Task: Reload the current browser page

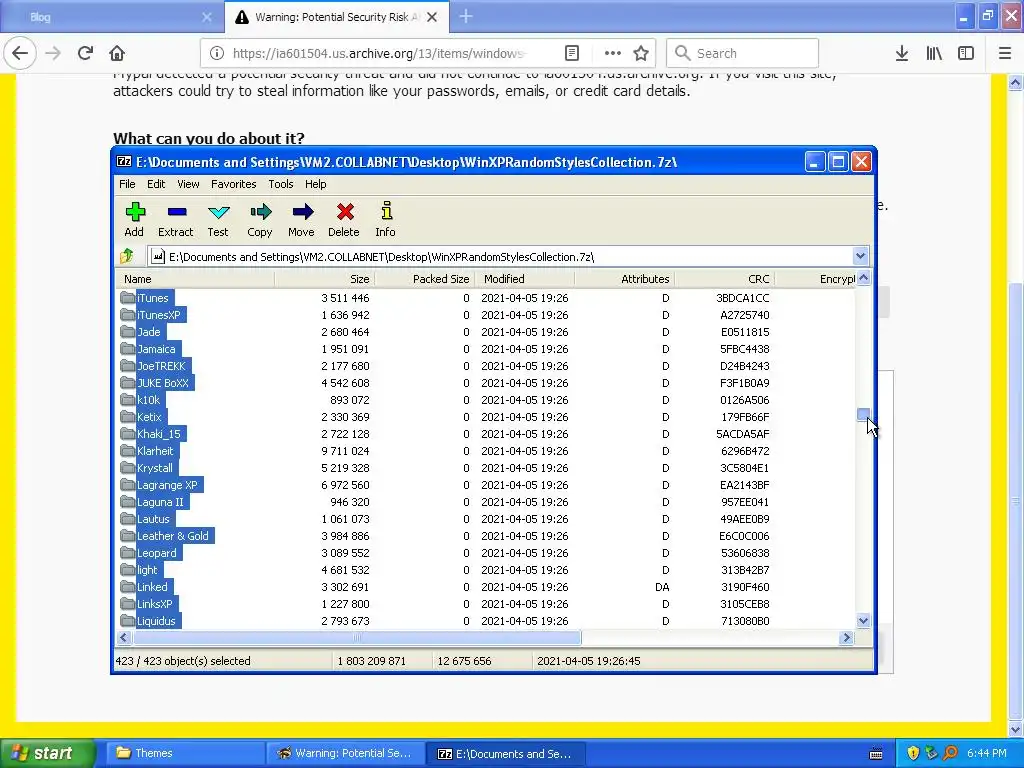Action: click(85, 53)
